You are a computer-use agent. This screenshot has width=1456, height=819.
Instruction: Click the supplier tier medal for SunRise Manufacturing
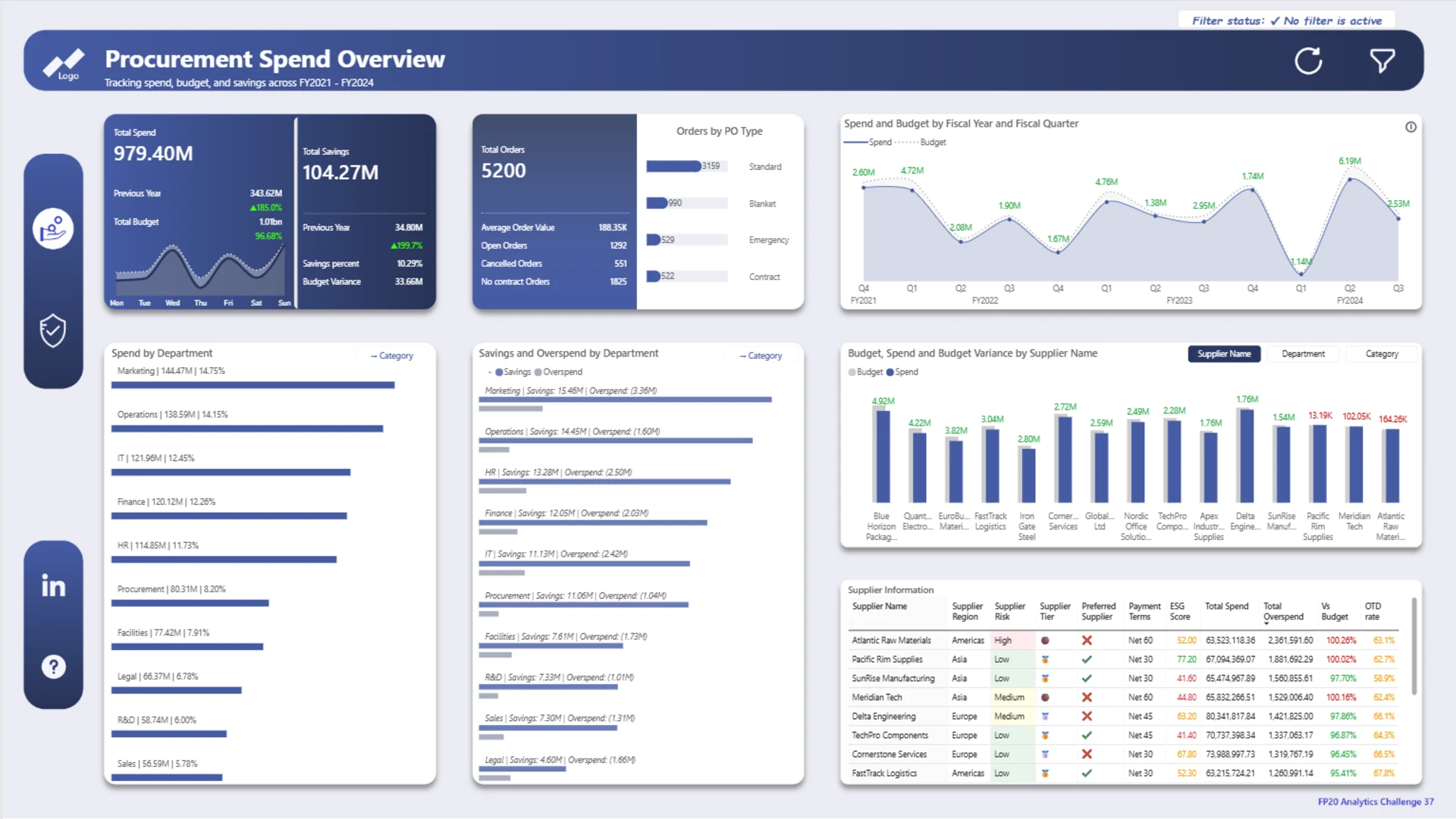tap(1045, 678)
